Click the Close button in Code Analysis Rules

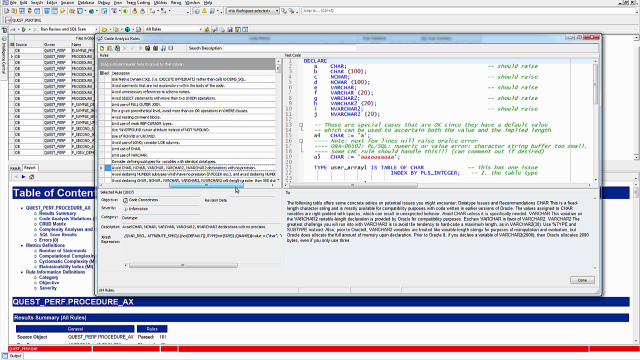582,280
